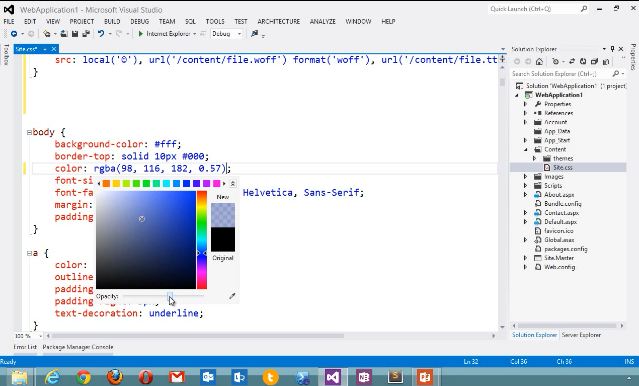
Task: Click the Home icon in Solution Explorer
Action: pos(539,62)
